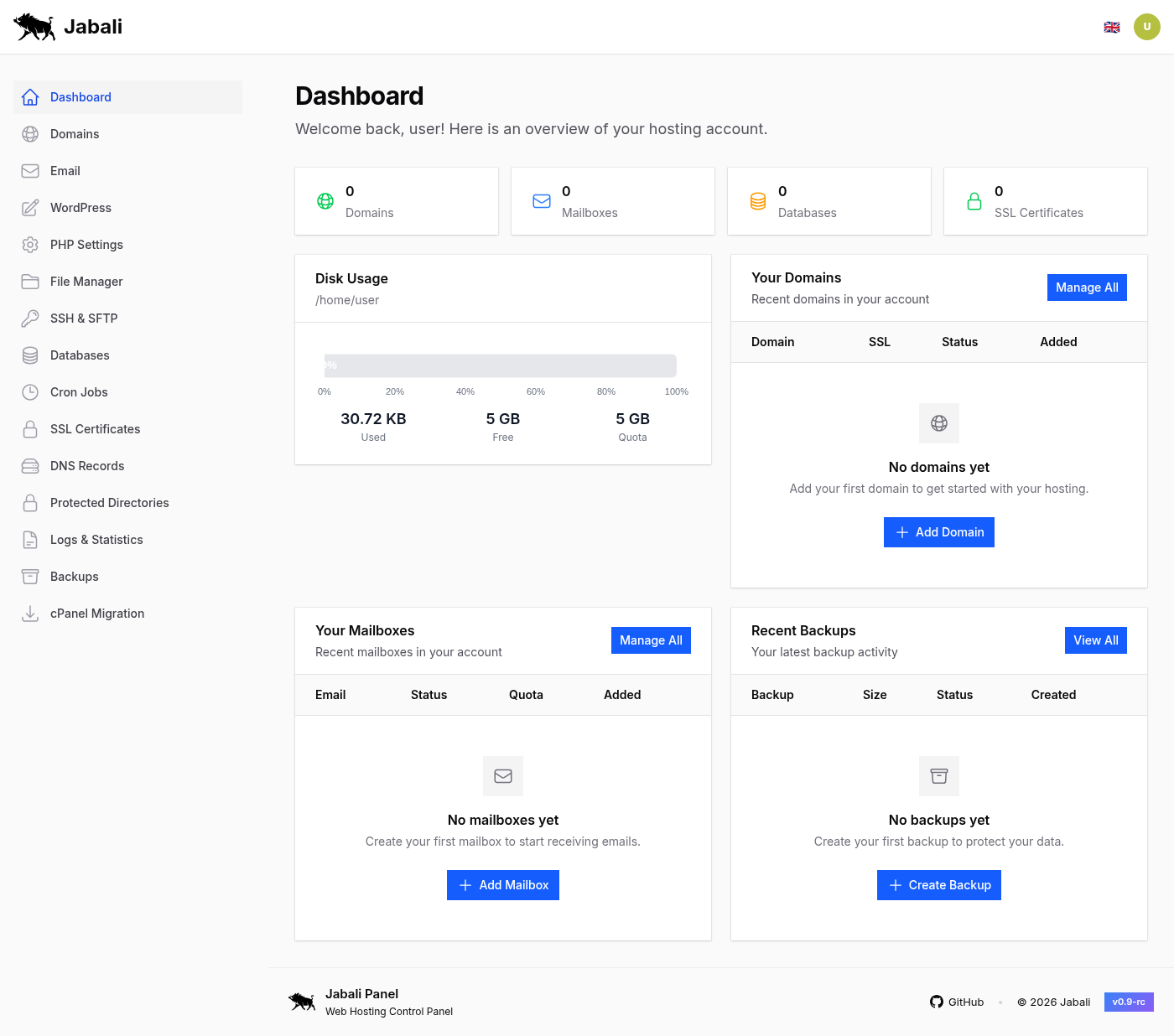Click the Cron Jobs clock icon

(x=30, y=392)
